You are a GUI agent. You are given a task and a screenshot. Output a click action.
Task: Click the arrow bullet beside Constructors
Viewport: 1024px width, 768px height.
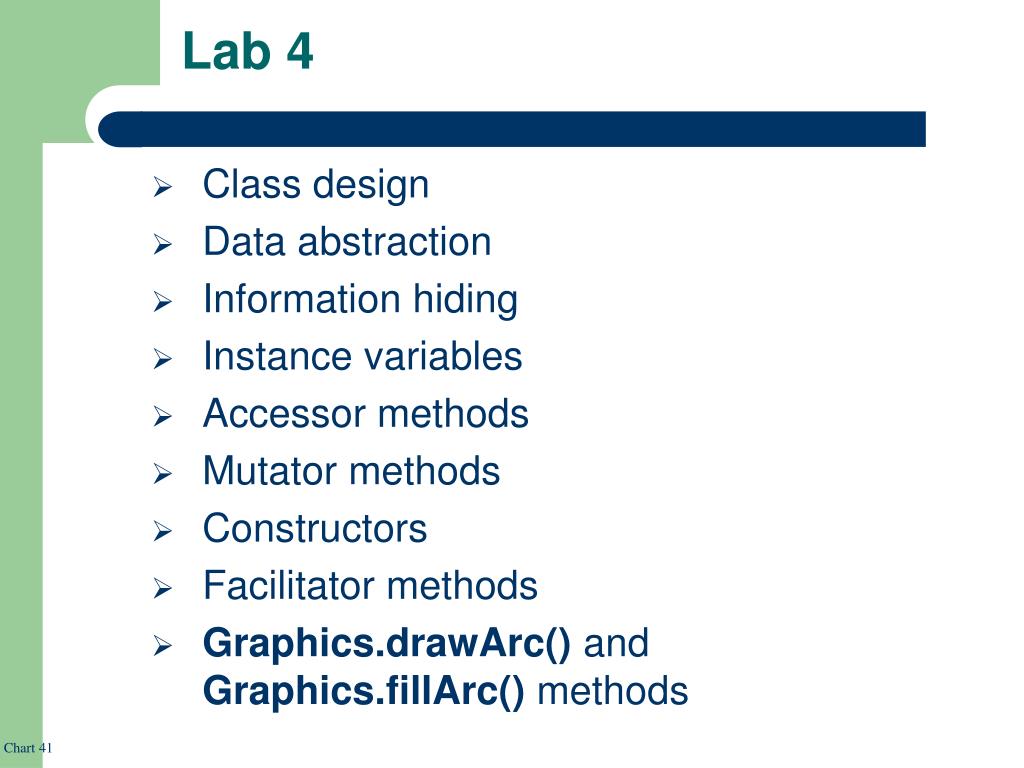click(x=163, y=532)
